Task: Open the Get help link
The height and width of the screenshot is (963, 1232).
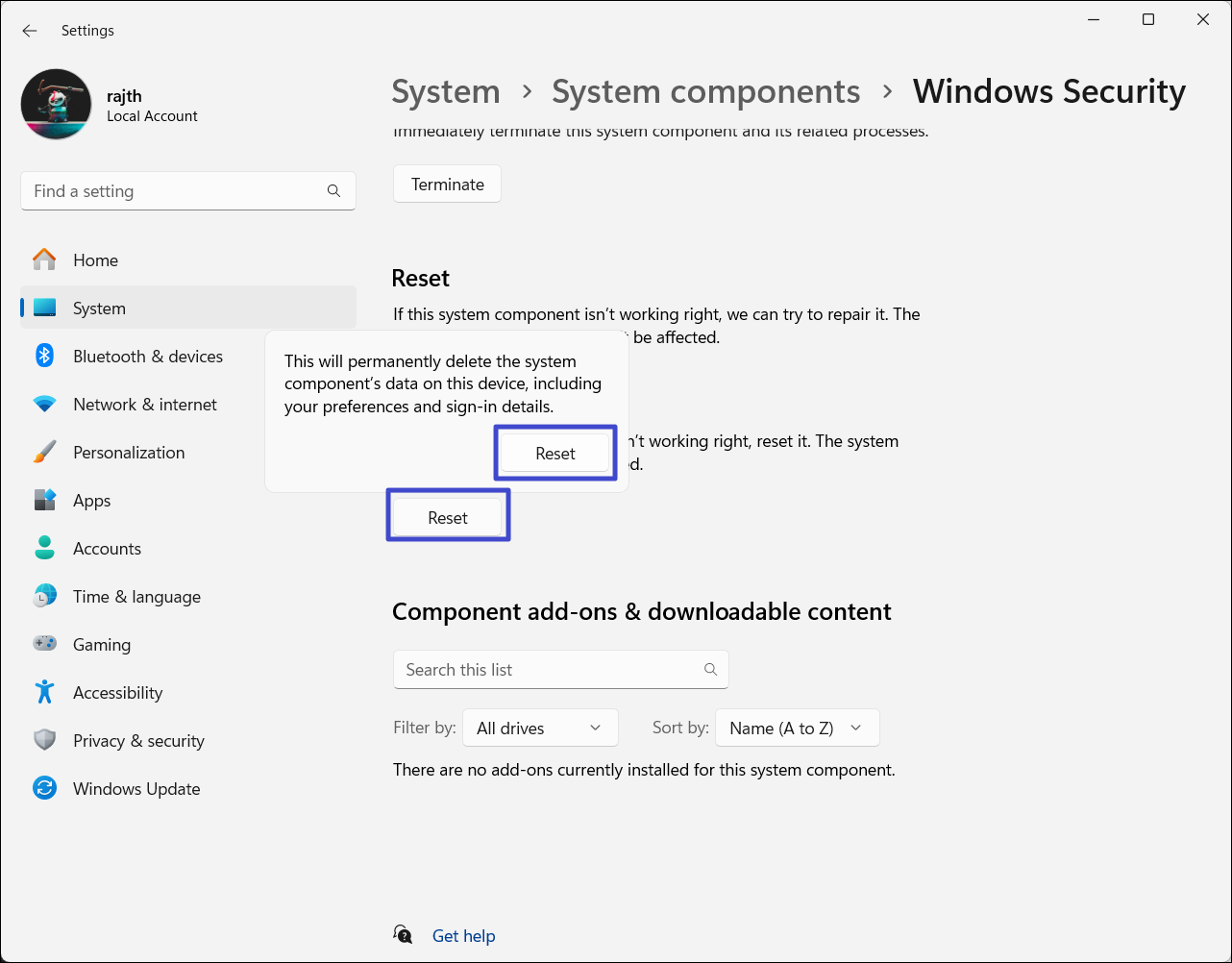Action: coord(463,936)
